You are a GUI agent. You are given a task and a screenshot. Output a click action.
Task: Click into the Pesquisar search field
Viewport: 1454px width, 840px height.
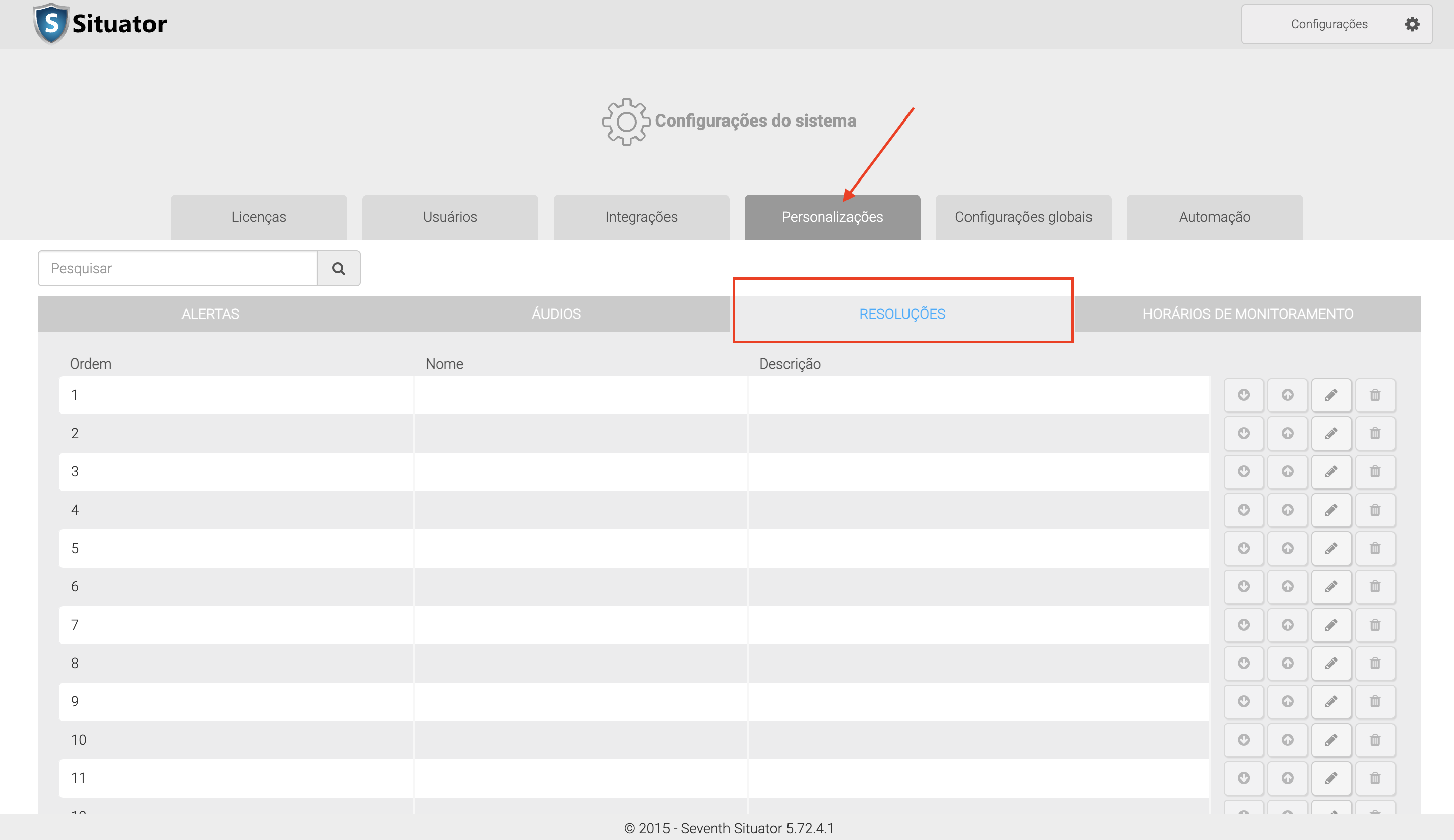[x=177, y=268]
